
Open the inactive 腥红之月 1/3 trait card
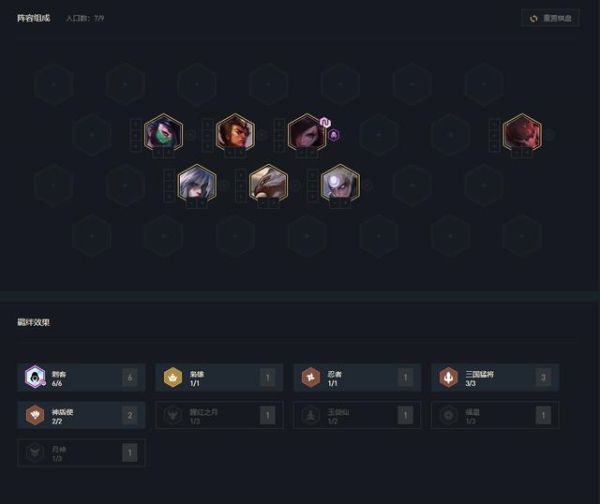219,415
